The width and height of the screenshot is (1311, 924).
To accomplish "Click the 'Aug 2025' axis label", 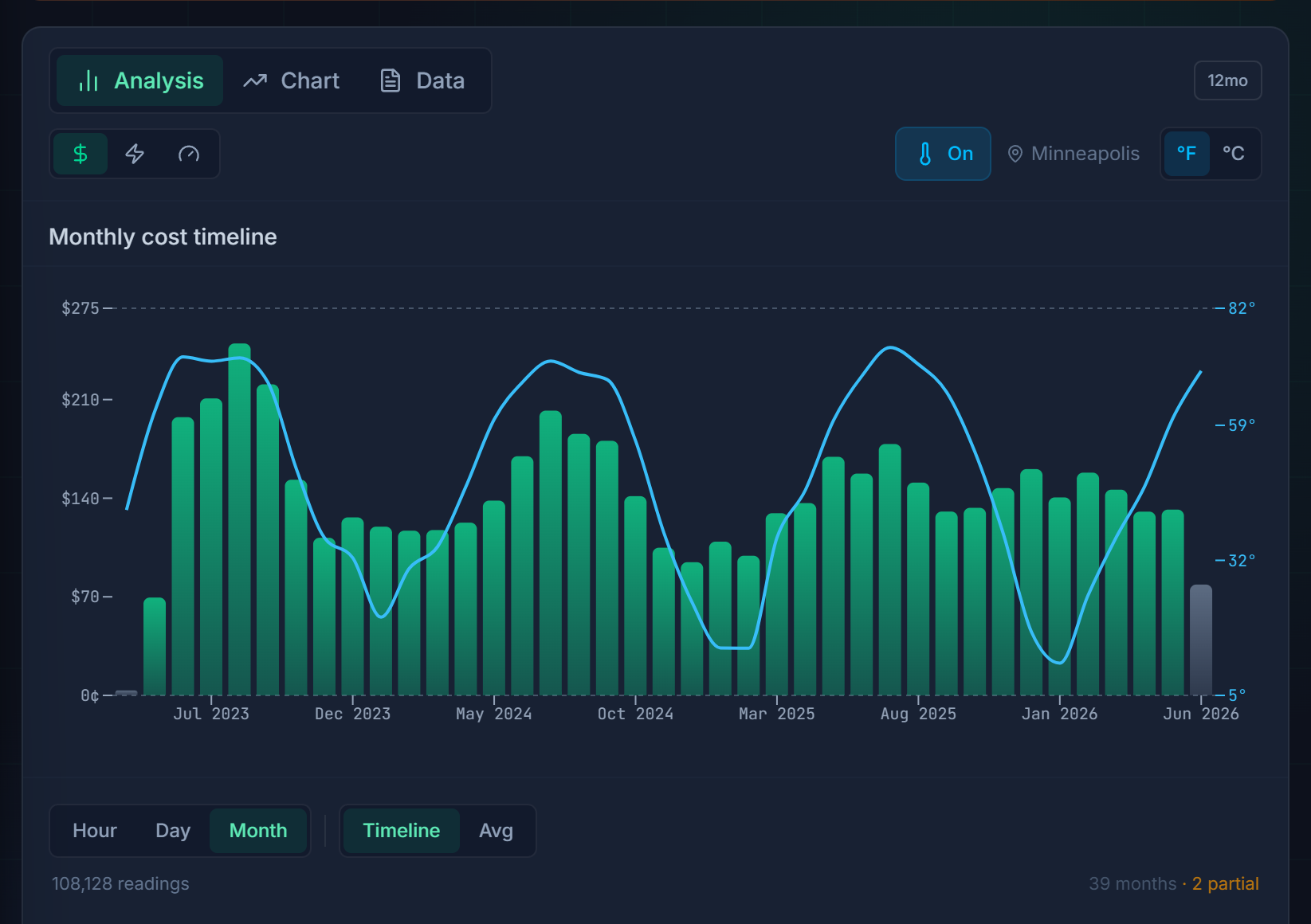I will [x=918, y=714].
